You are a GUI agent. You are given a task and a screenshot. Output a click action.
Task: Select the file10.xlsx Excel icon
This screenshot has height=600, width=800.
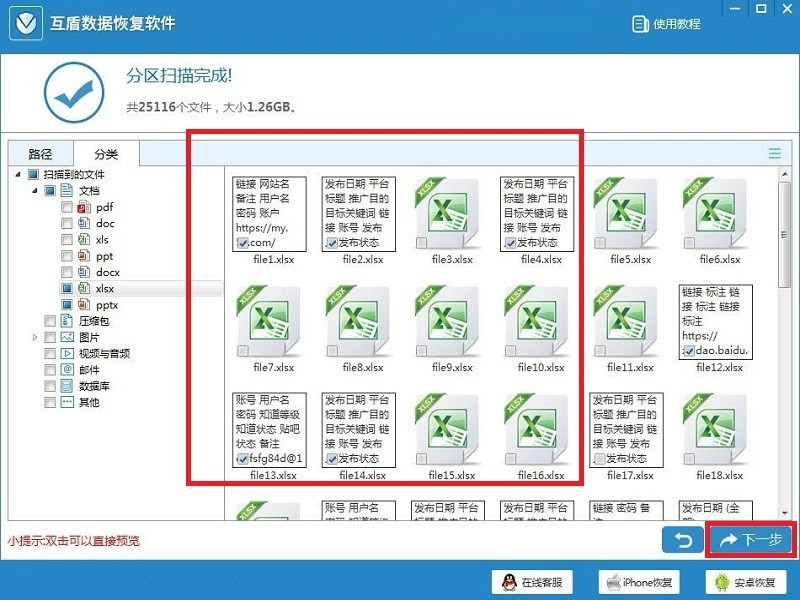coord(537,321)
